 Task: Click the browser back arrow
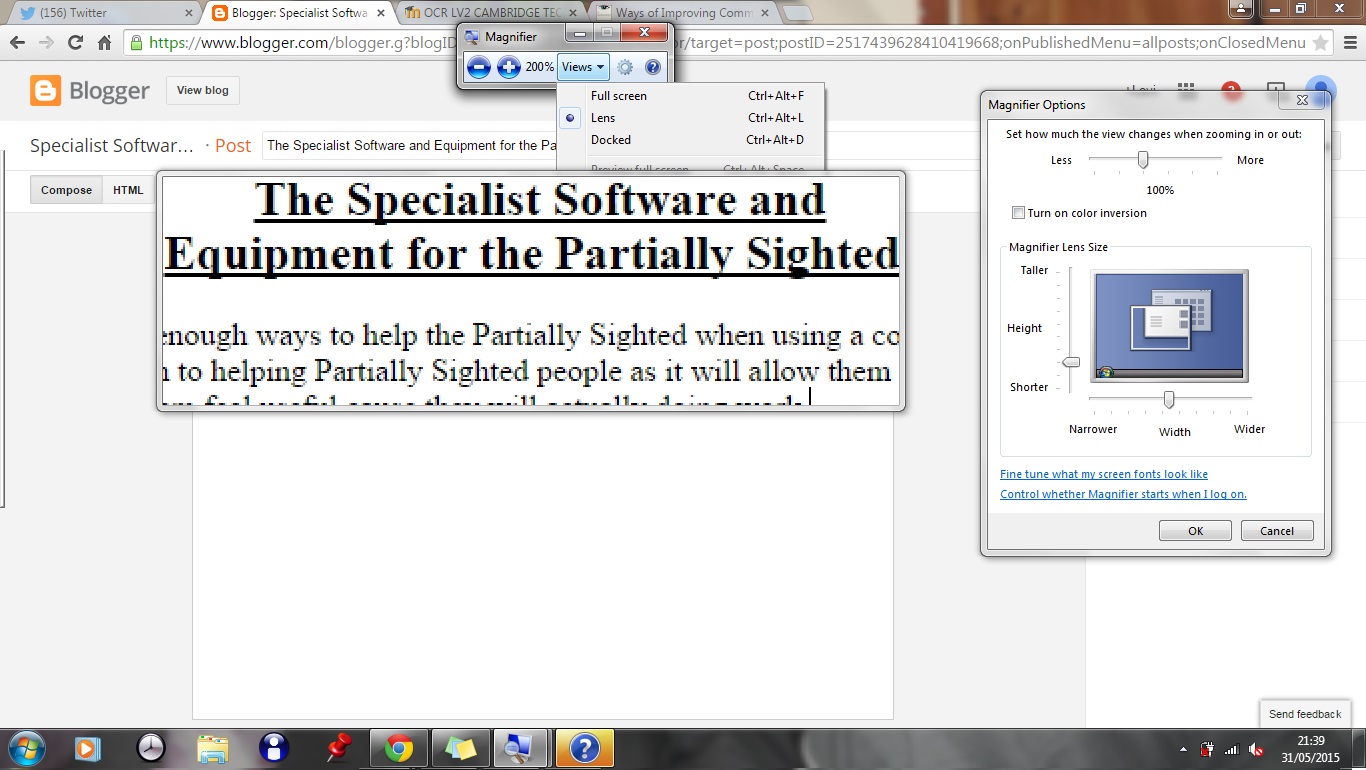[x=17, y=43]
